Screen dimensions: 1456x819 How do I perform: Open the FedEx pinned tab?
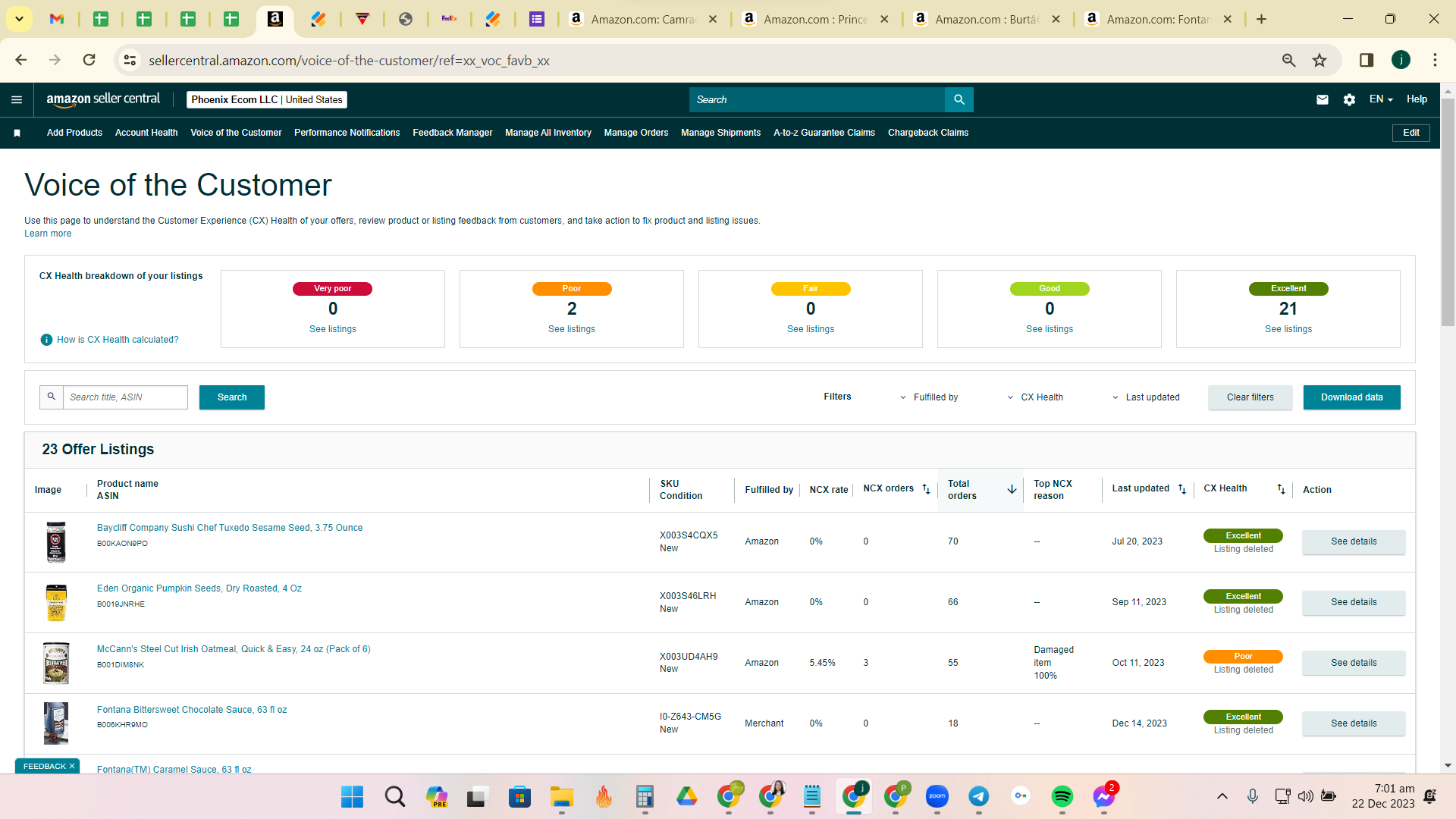(450, 19)
